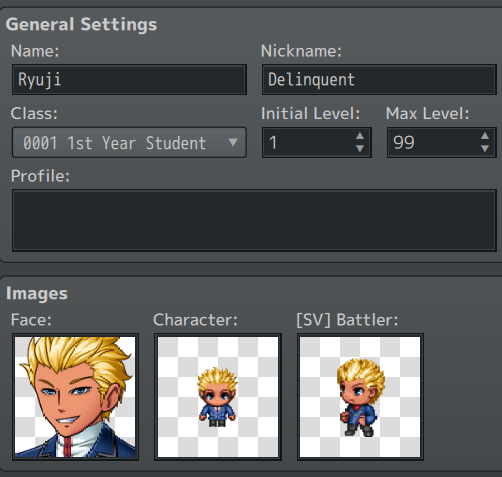The height and width of the screenshot is (477, 502).
Task: Click the Images section heading
Action: [37, 294]
